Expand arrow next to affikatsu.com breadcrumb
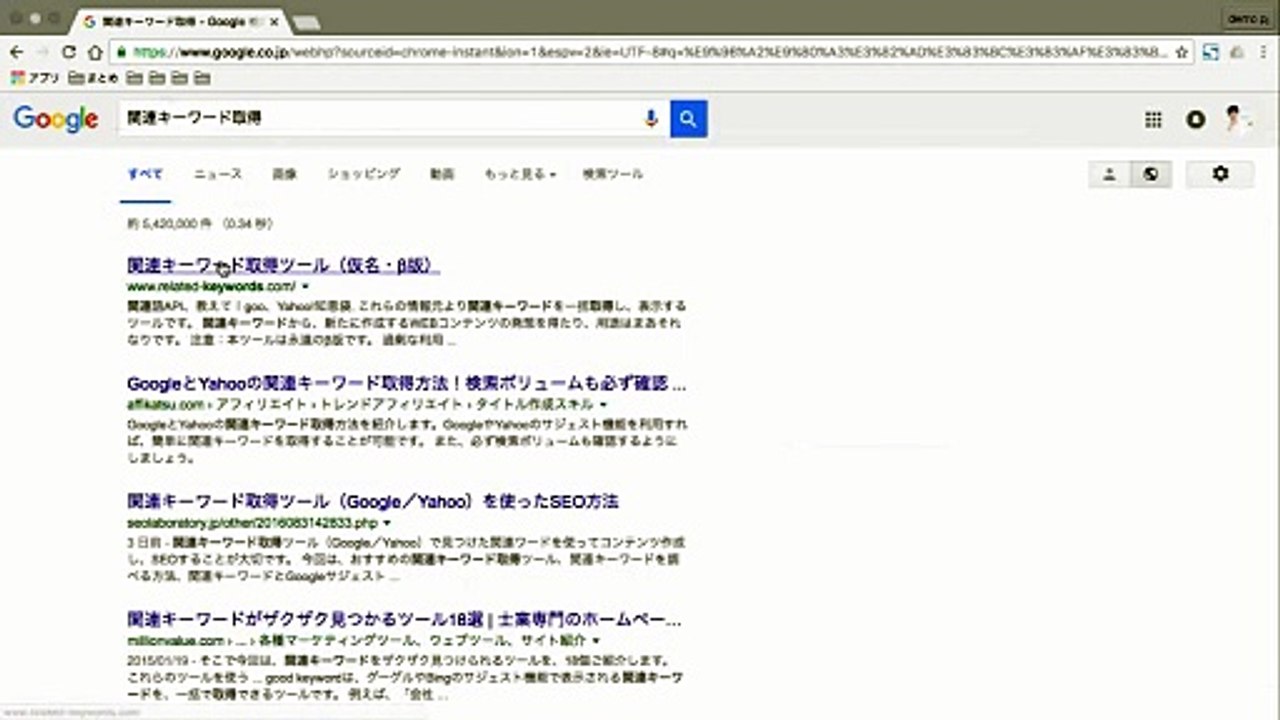Viewport: 1280px width, 720px height. tap(604, 405)
